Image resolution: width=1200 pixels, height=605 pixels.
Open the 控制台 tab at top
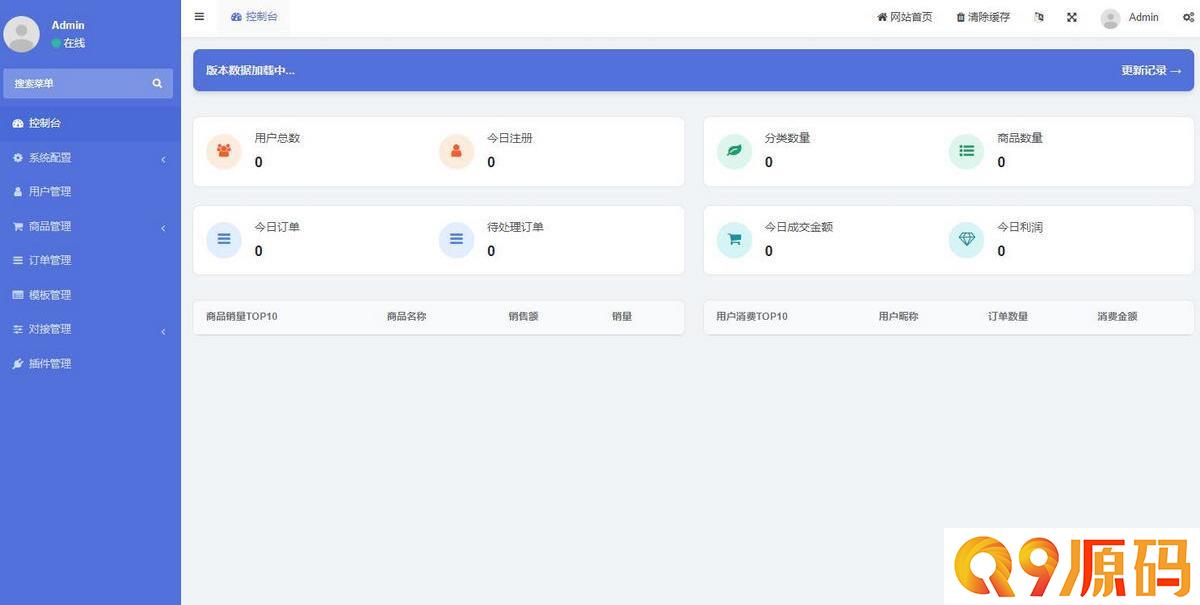[254, 17]
